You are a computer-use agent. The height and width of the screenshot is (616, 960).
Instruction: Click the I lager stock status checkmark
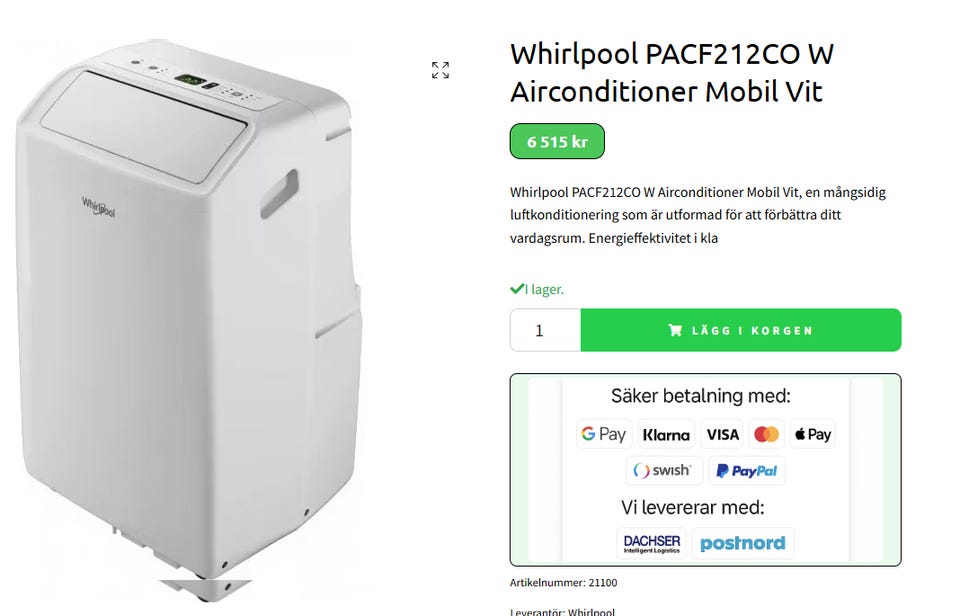pos(517,288)
